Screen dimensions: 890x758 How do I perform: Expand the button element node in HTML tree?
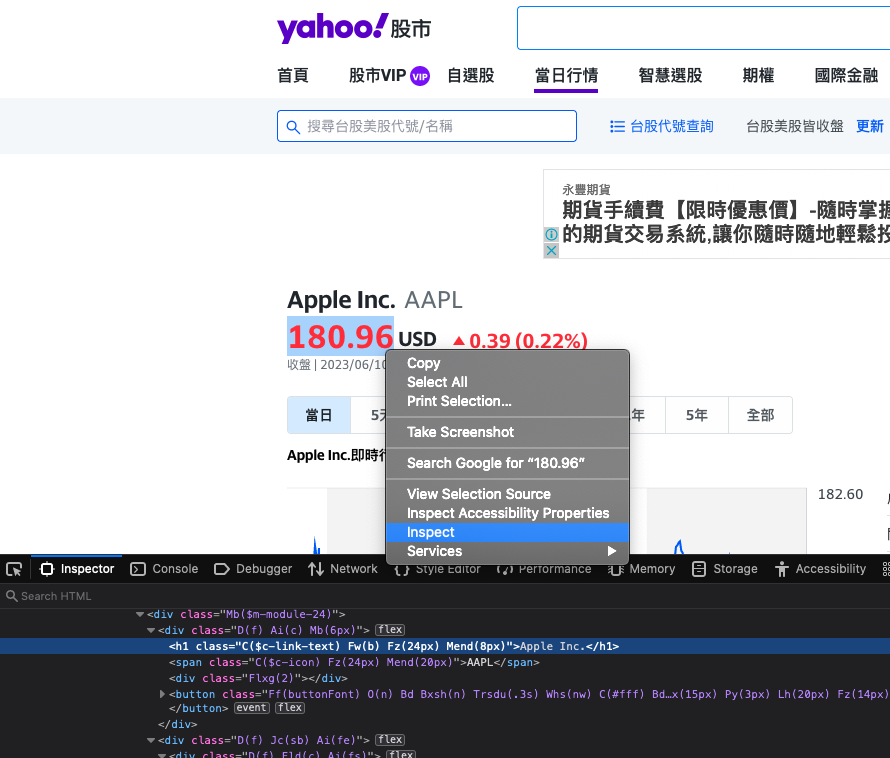(163, 694)
